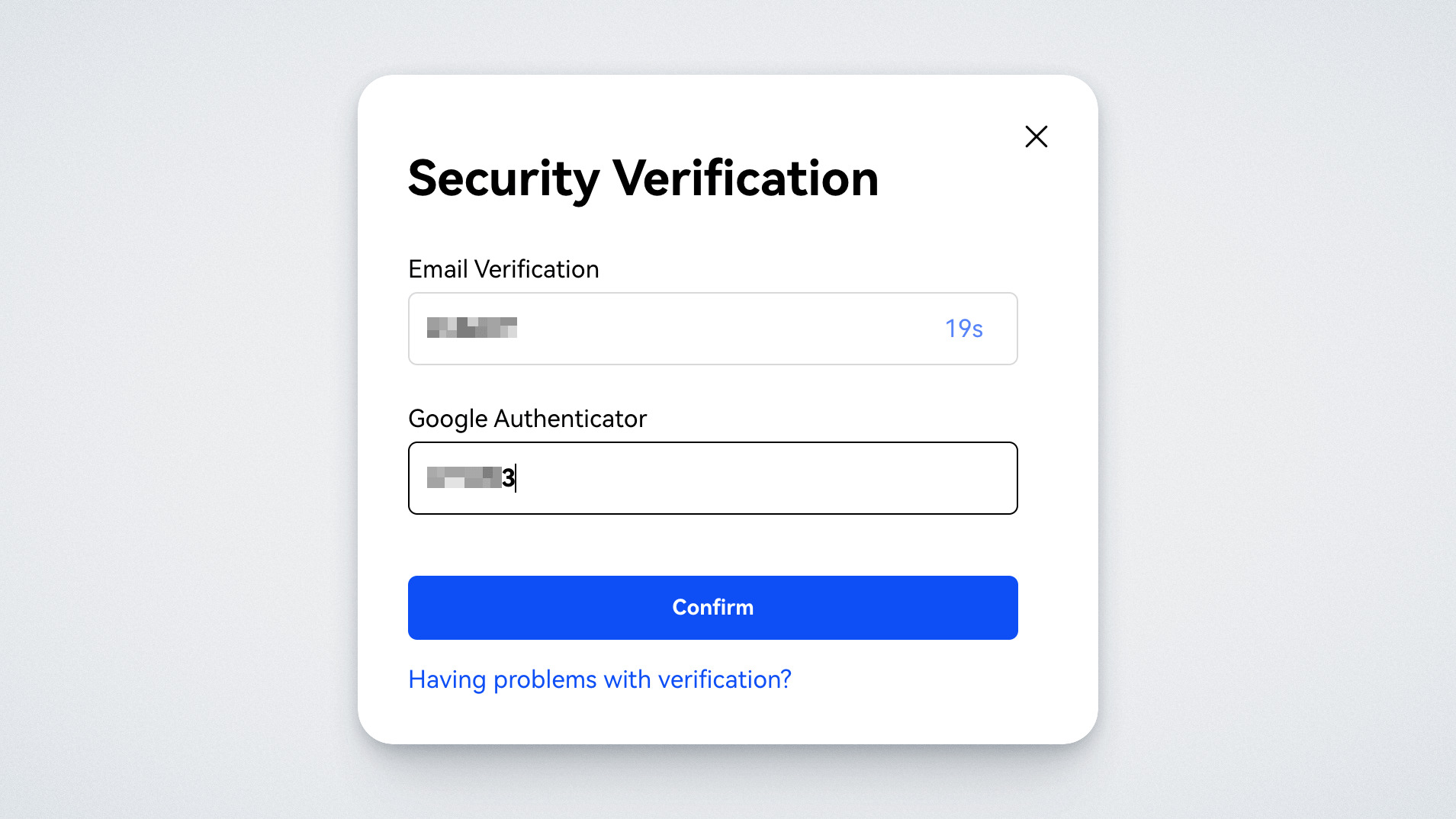Click the word problems in help link
This screenshot has width=1456, height=819.
pos(545,679)
